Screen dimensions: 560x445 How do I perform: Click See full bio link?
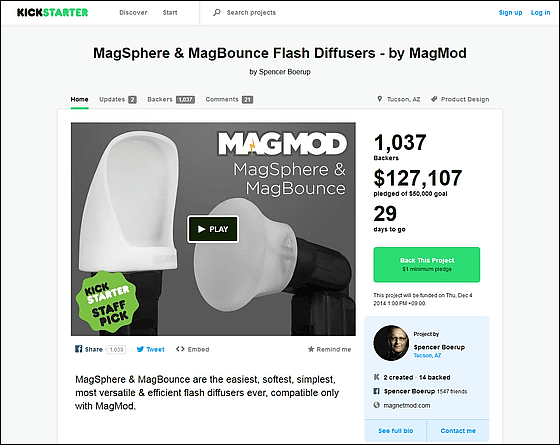396,431
